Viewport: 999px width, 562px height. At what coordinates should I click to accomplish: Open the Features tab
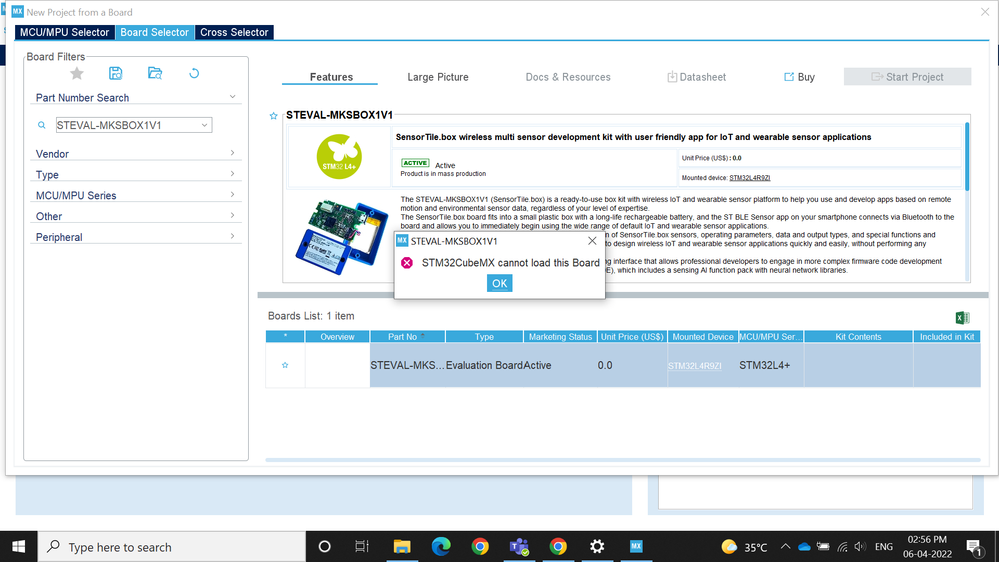click(x=331, y=77)
